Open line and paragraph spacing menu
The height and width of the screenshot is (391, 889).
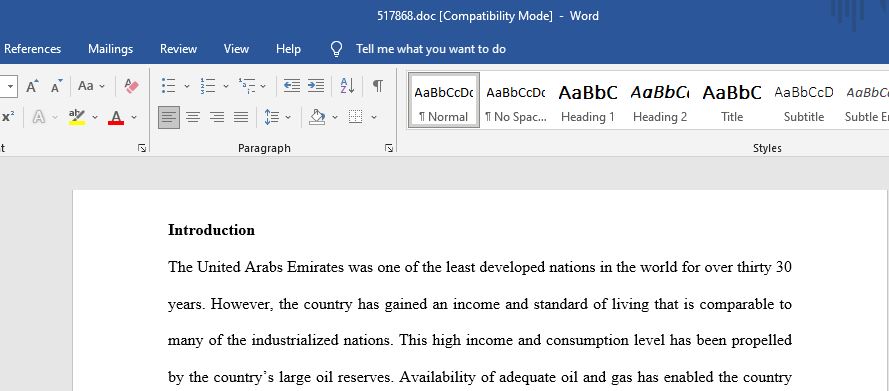(277, 117)
